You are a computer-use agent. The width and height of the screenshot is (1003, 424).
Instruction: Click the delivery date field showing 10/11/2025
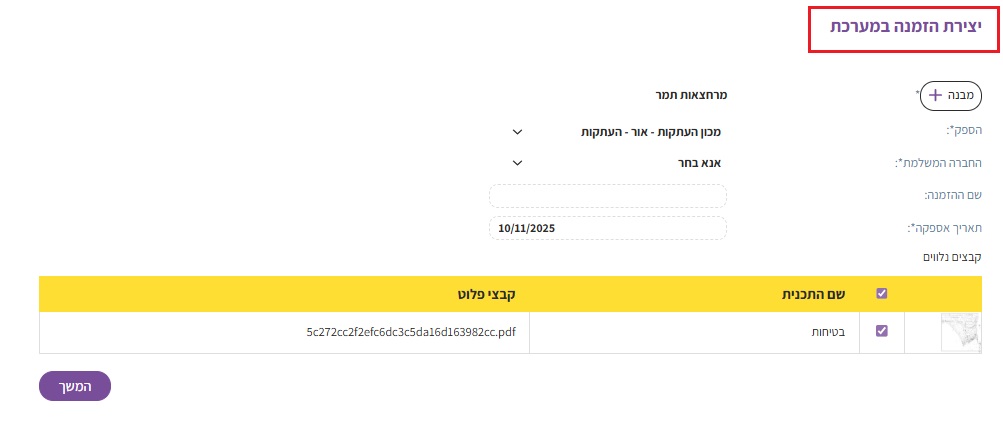point(608,228)
